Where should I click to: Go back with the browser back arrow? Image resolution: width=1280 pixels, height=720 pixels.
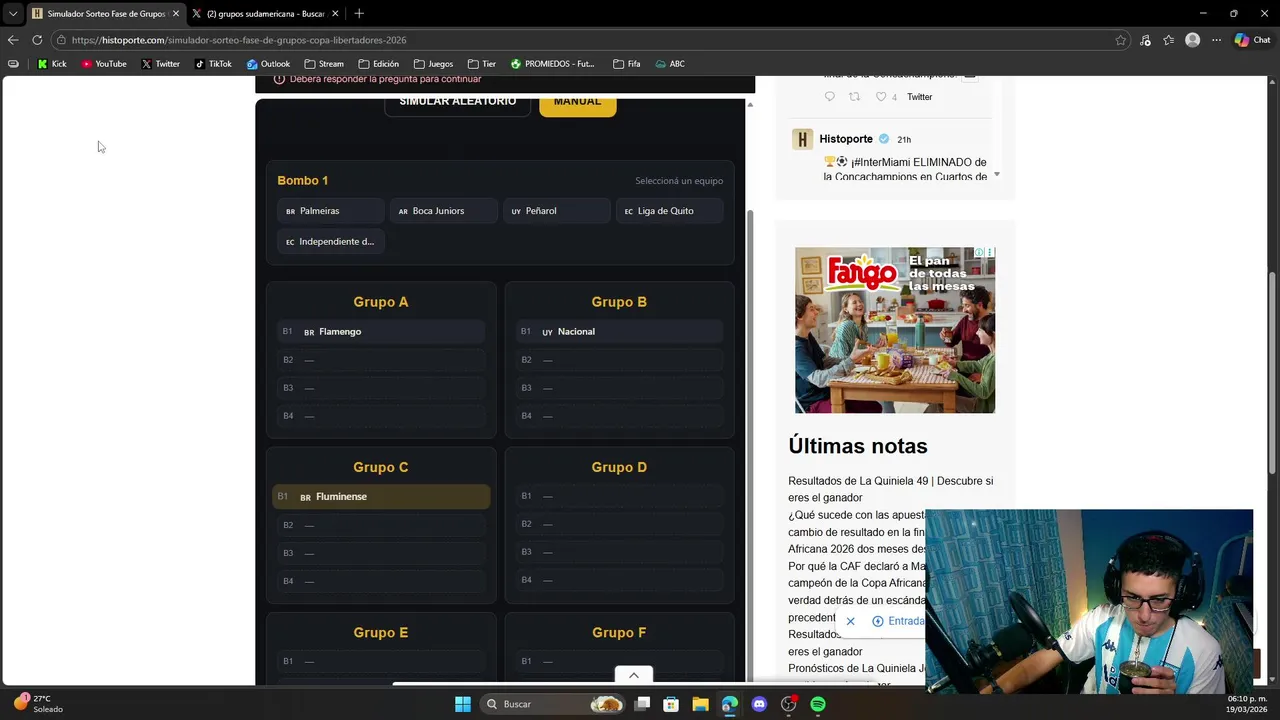point(13,40)
